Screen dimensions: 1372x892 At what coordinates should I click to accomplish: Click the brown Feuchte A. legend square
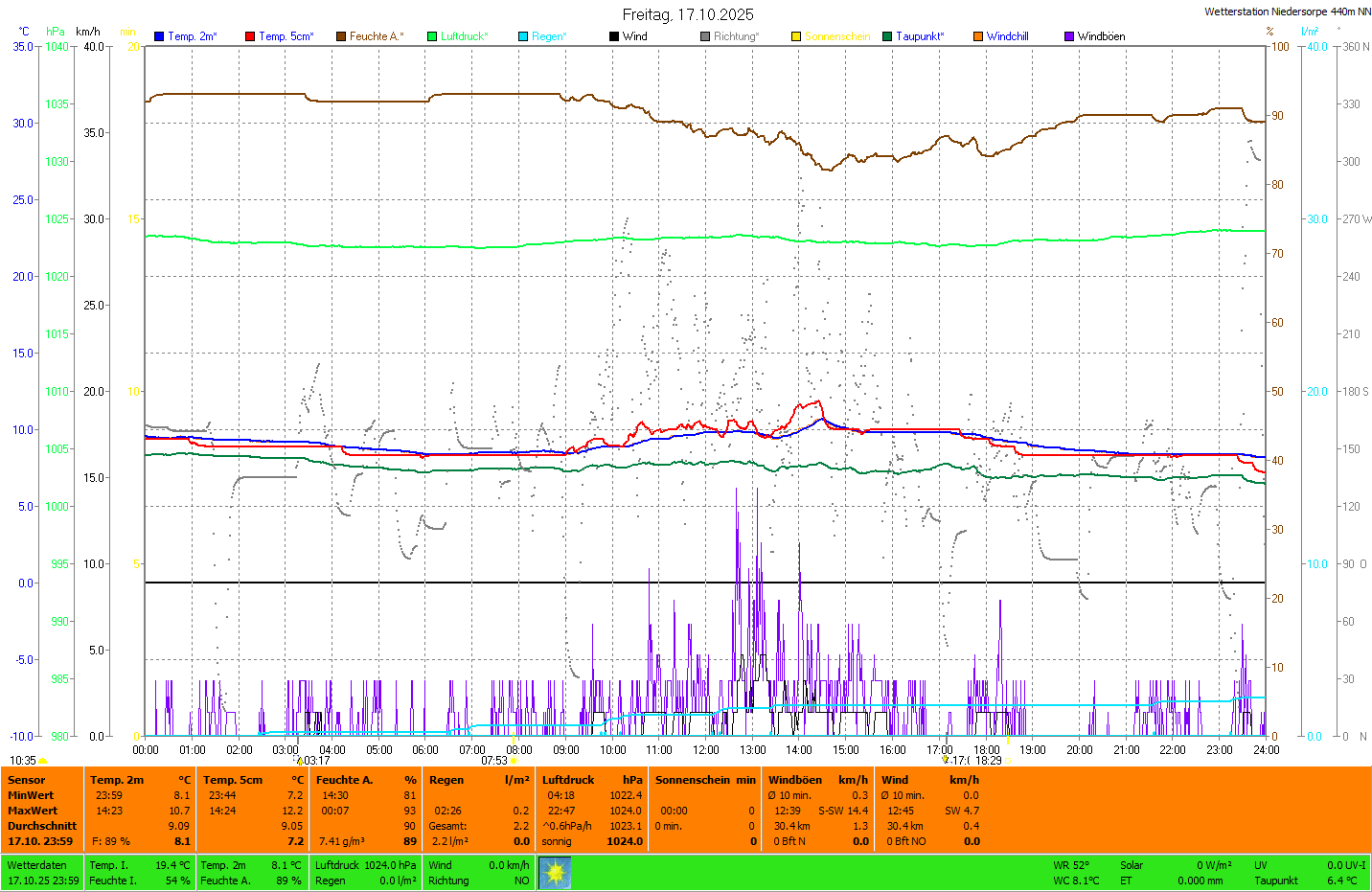point(341,36)
